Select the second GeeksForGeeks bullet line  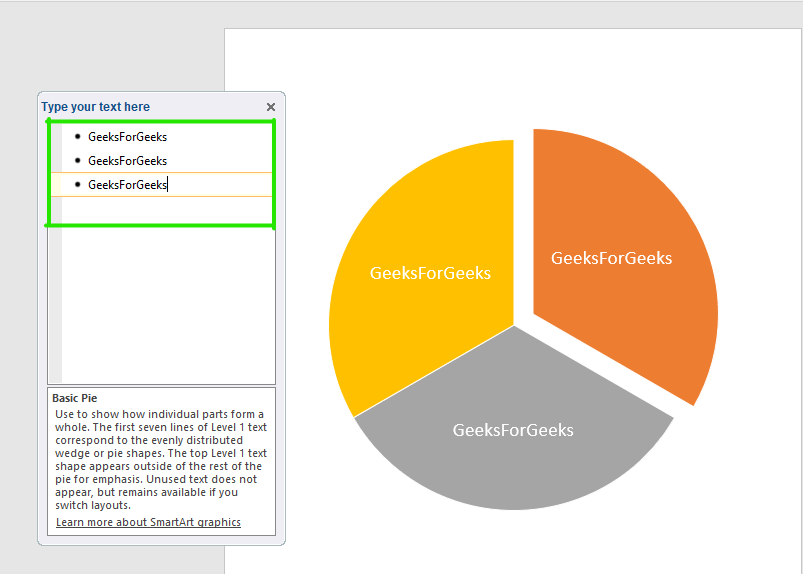[162, 161]
